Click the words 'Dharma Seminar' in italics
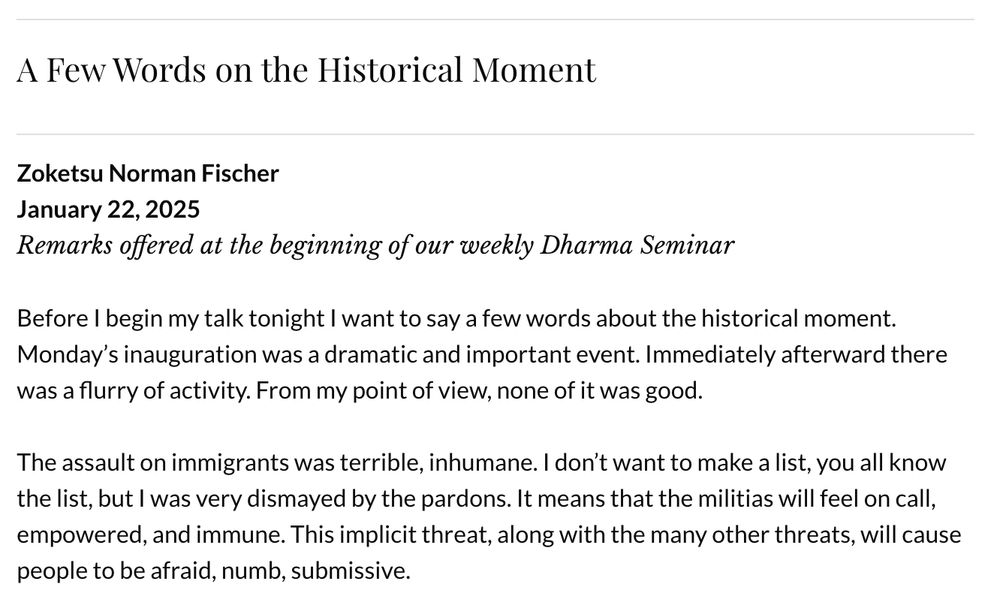Screen dimensions: 1000x599 (x=637, y=246)
